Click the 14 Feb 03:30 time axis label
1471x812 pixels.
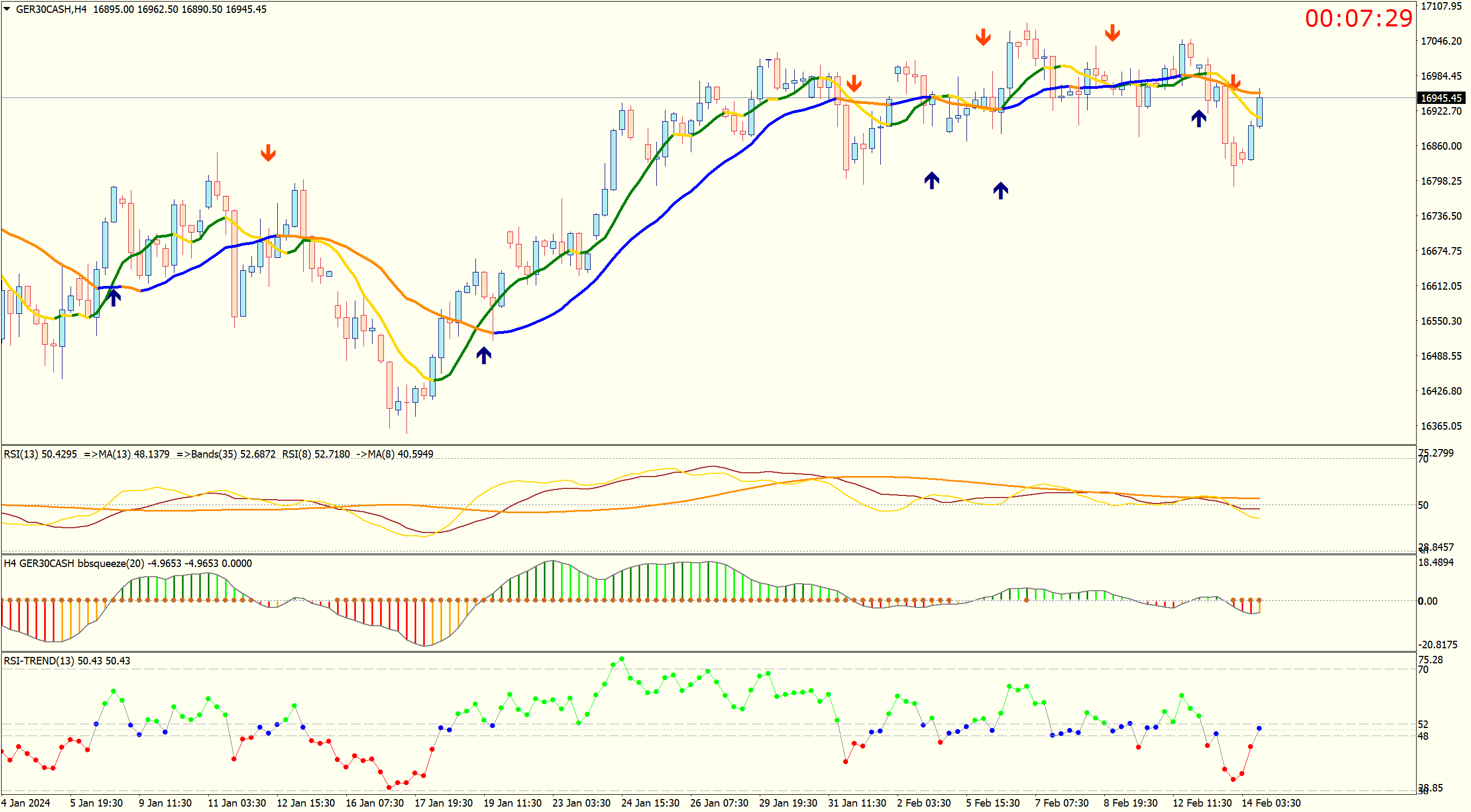1271,803
